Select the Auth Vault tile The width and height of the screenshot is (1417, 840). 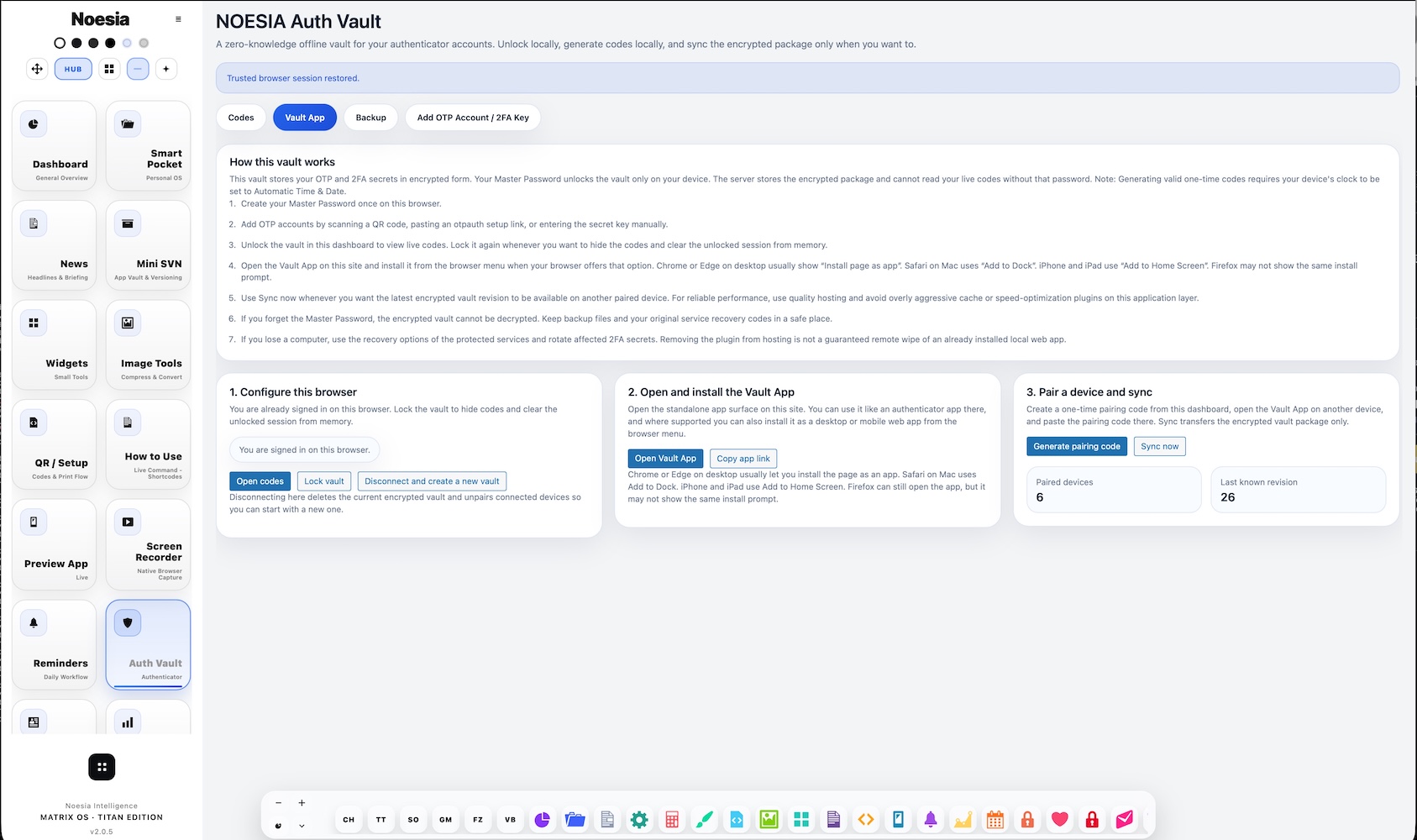click(148, 644)
